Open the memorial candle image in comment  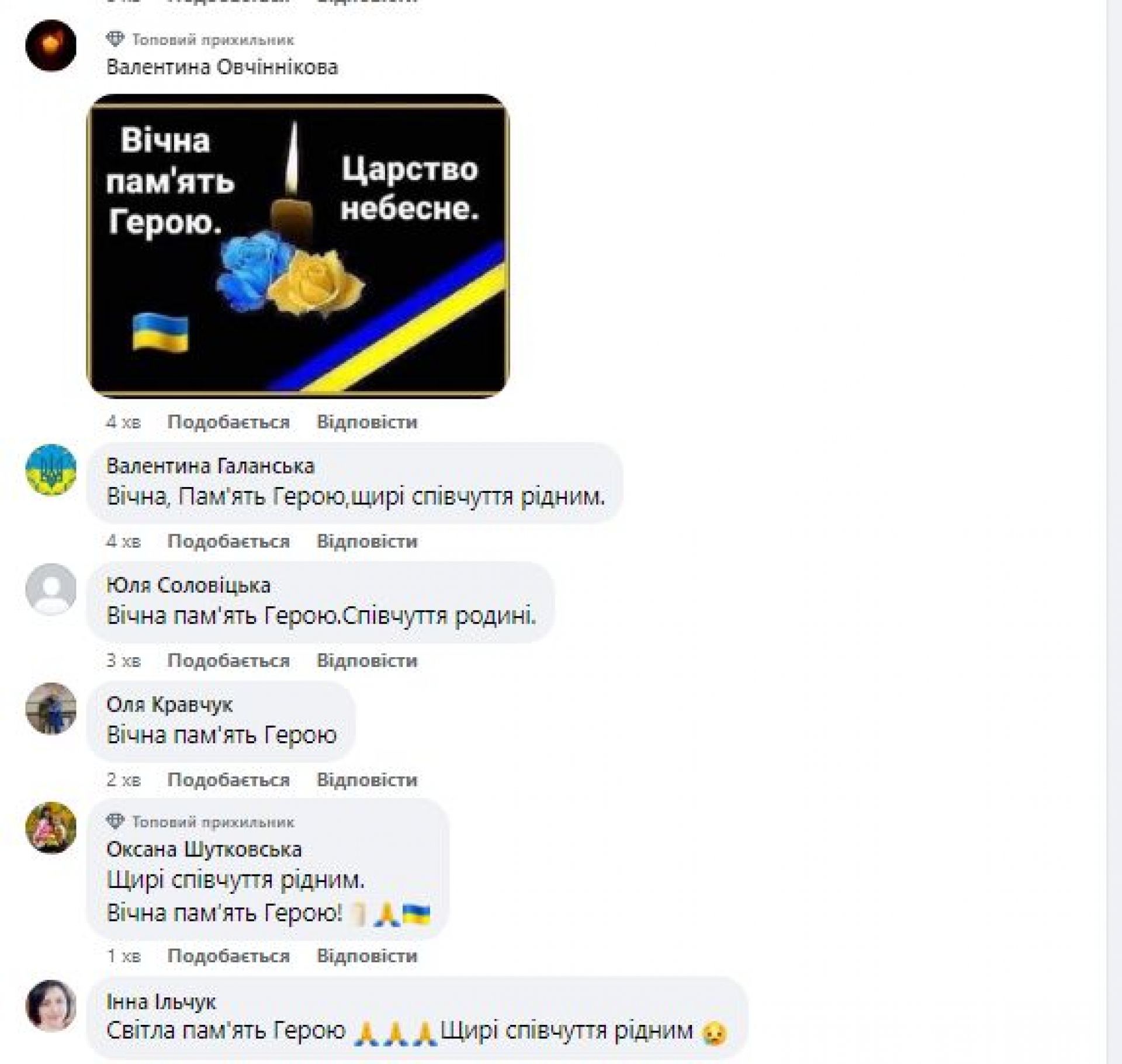click(x=298, y=246)
